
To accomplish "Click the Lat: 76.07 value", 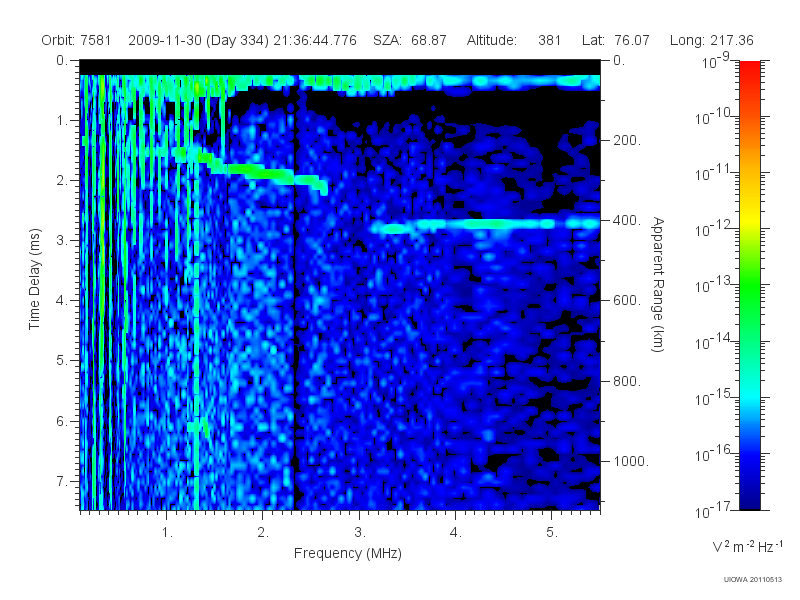I will (616, 40).
